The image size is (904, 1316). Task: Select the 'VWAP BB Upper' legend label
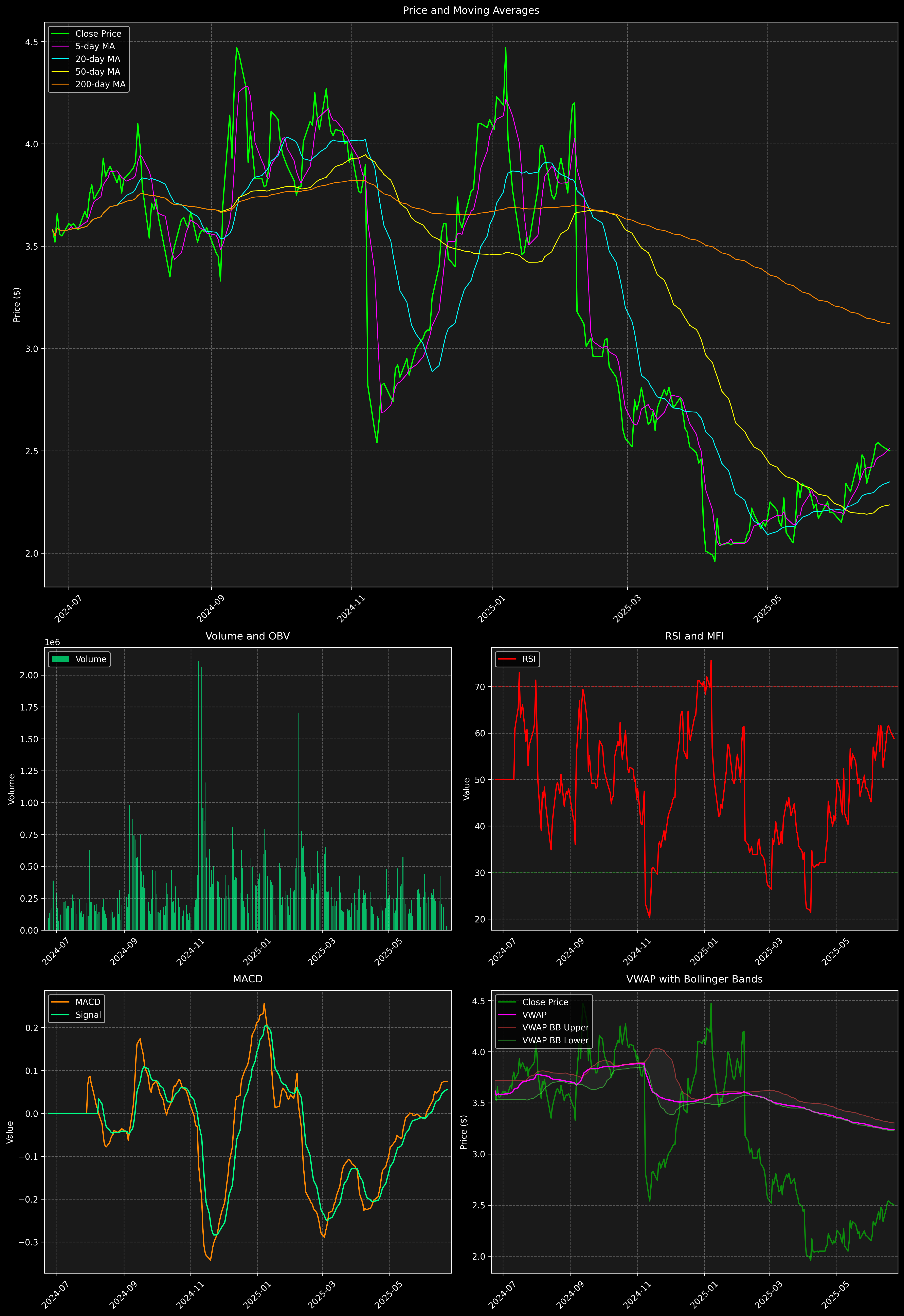(556, 1028)
